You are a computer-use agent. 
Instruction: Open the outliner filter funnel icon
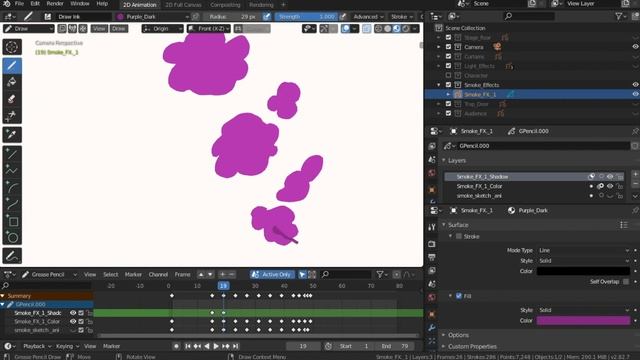pyautogui.click(x=620, y=16)
